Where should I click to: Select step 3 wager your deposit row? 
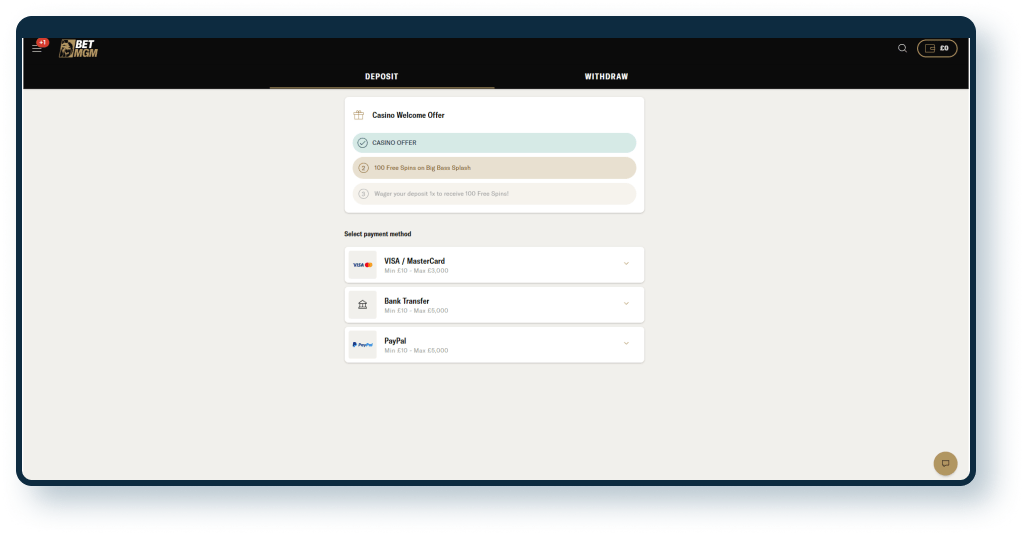pyautogui.click(x=494, y=193)
